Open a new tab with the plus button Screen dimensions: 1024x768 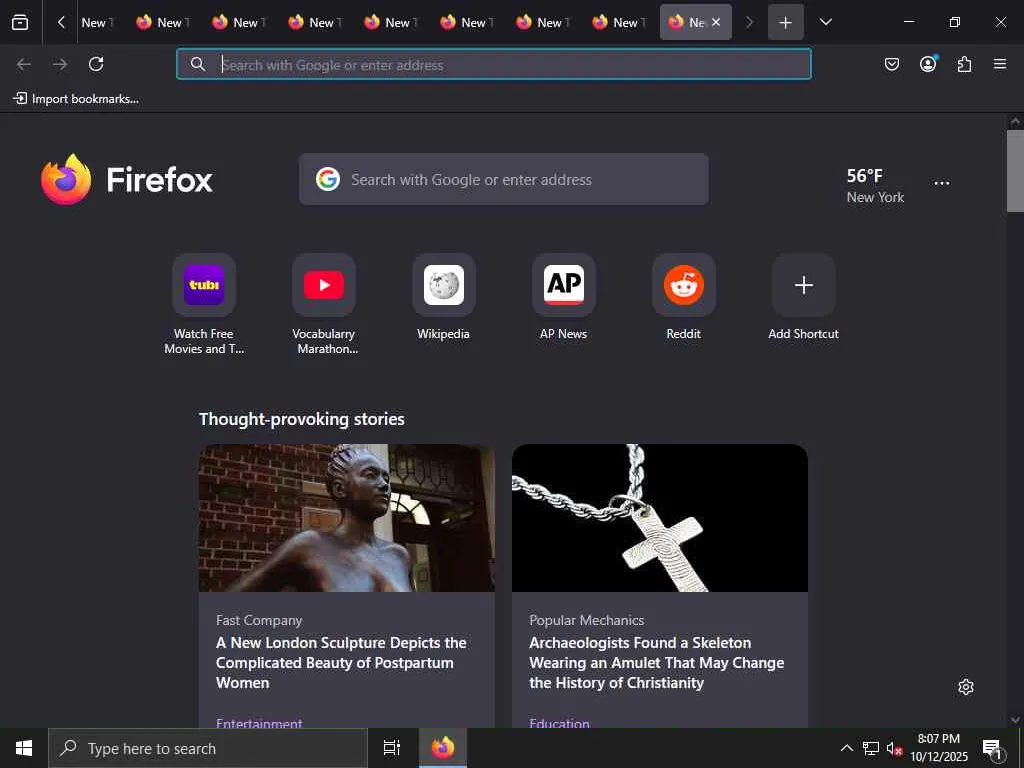click(786, 22)
